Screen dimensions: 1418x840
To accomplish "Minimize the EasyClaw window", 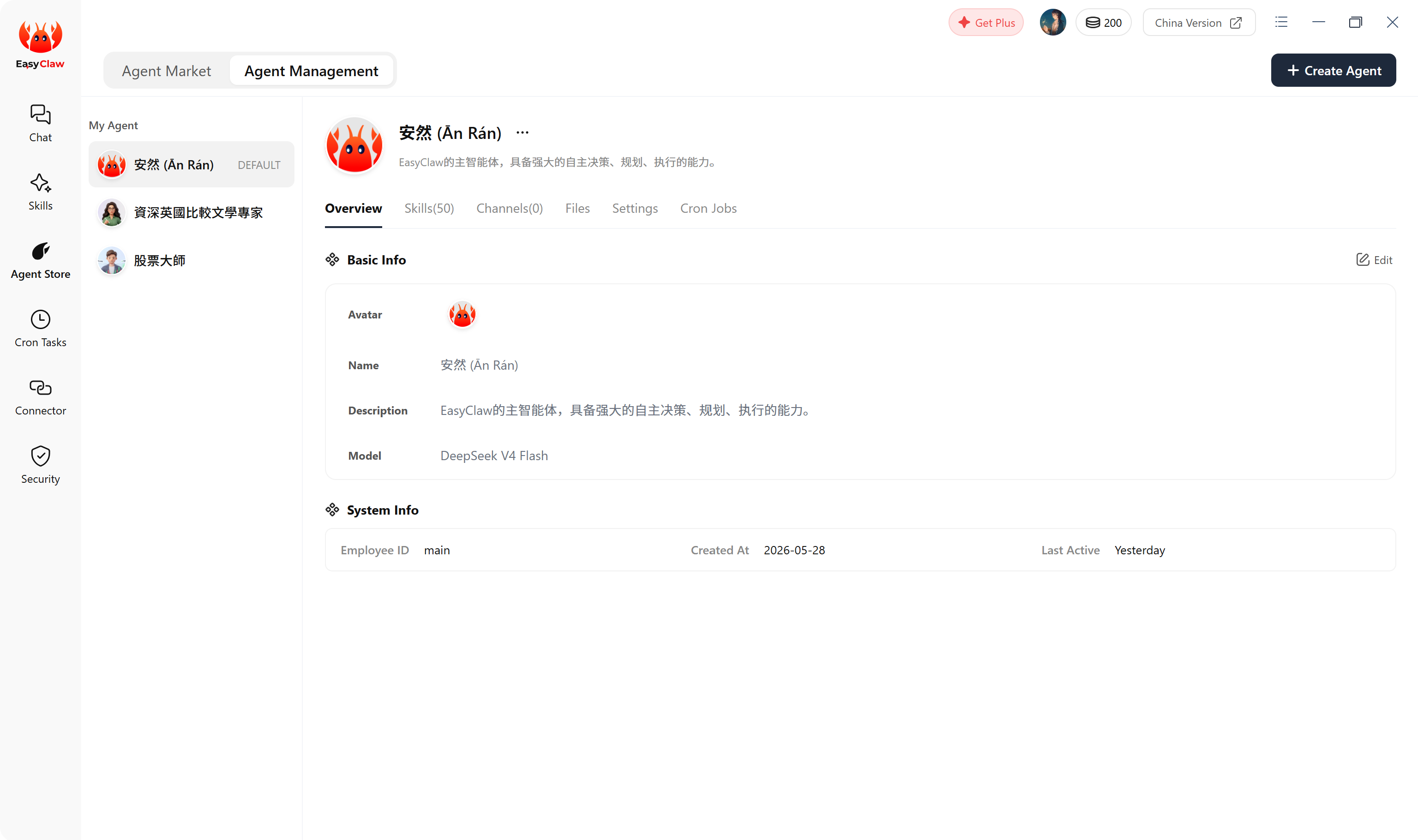I will coord(1318,22).
